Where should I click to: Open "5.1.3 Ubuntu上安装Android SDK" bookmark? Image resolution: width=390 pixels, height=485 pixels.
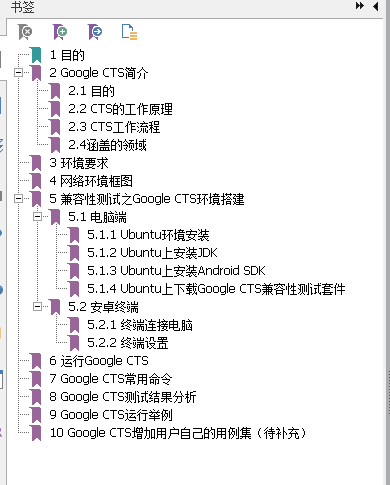click(x=176, y=271)
